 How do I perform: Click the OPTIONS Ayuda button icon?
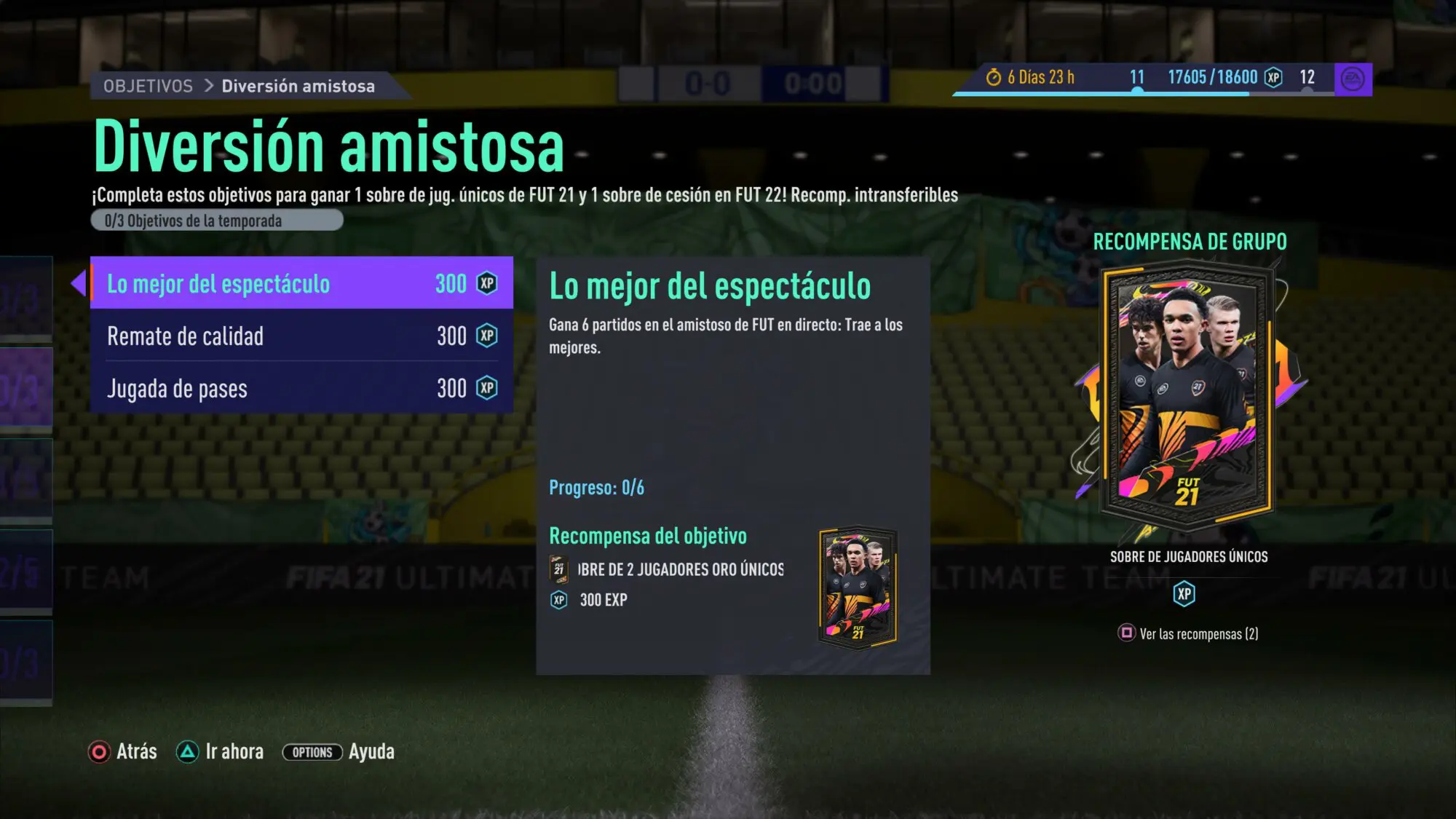pos(312,752)
